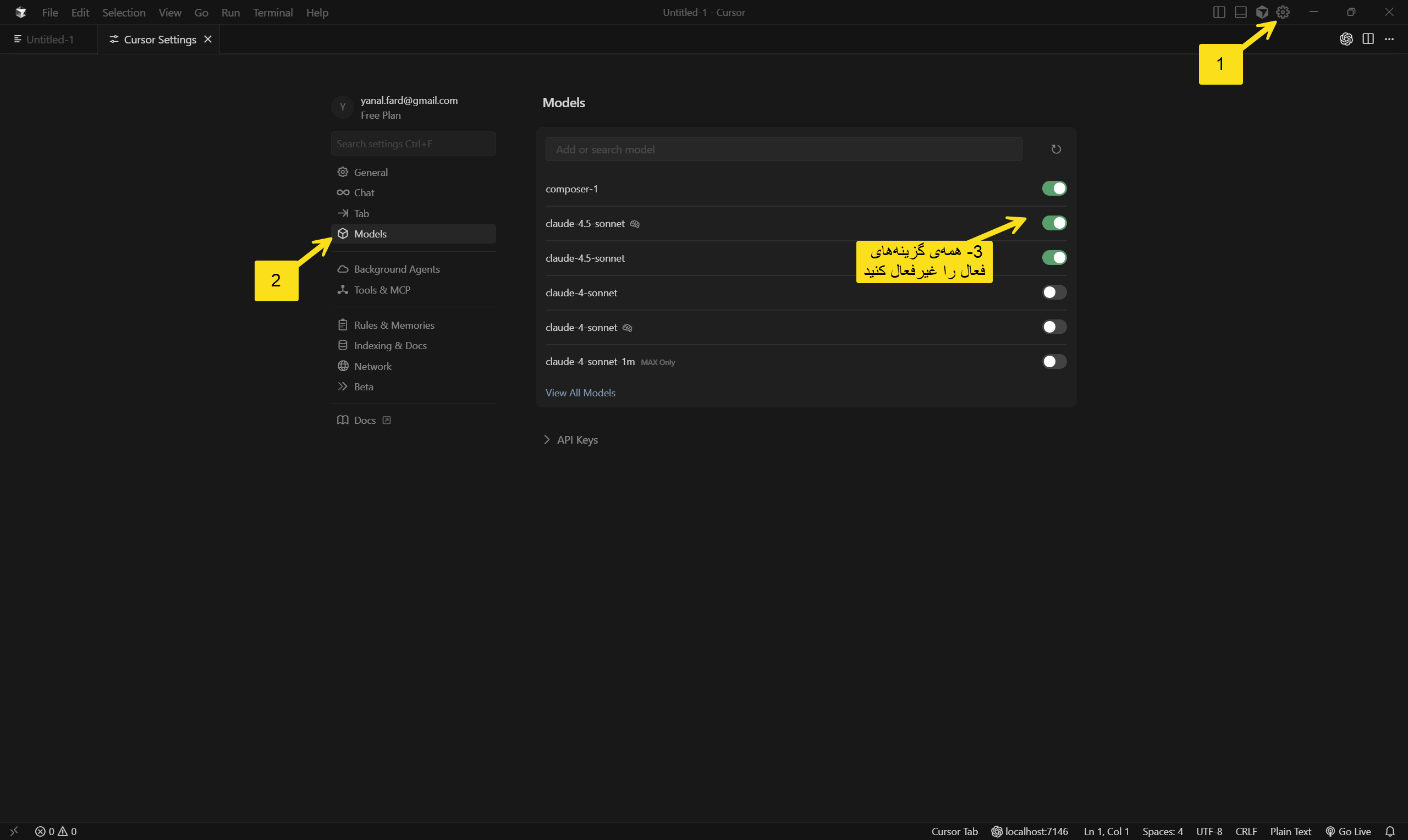Open the Terminal menu

coord(273,13)
